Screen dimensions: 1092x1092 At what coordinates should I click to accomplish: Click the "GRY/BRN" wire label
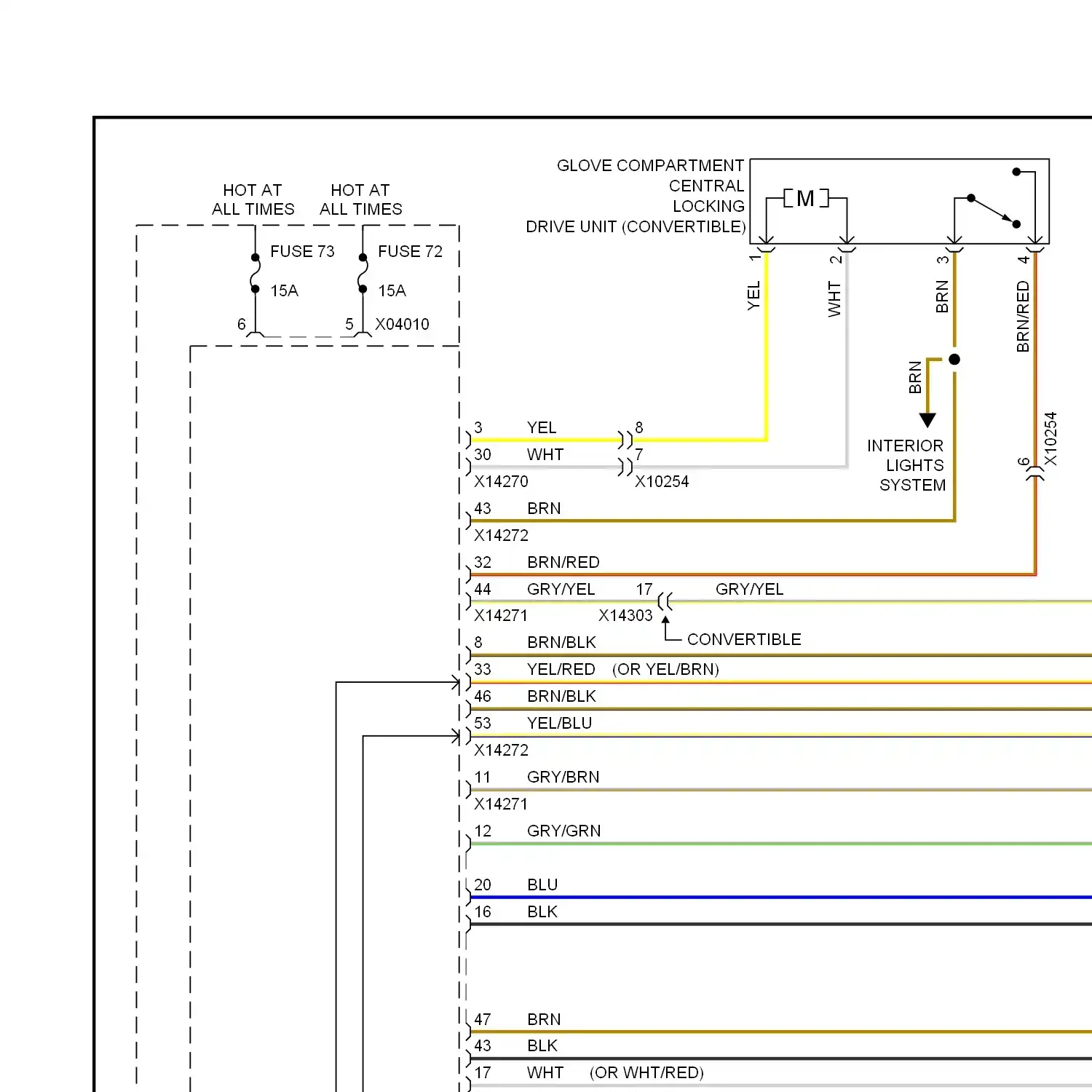click(x=563, y=777)
